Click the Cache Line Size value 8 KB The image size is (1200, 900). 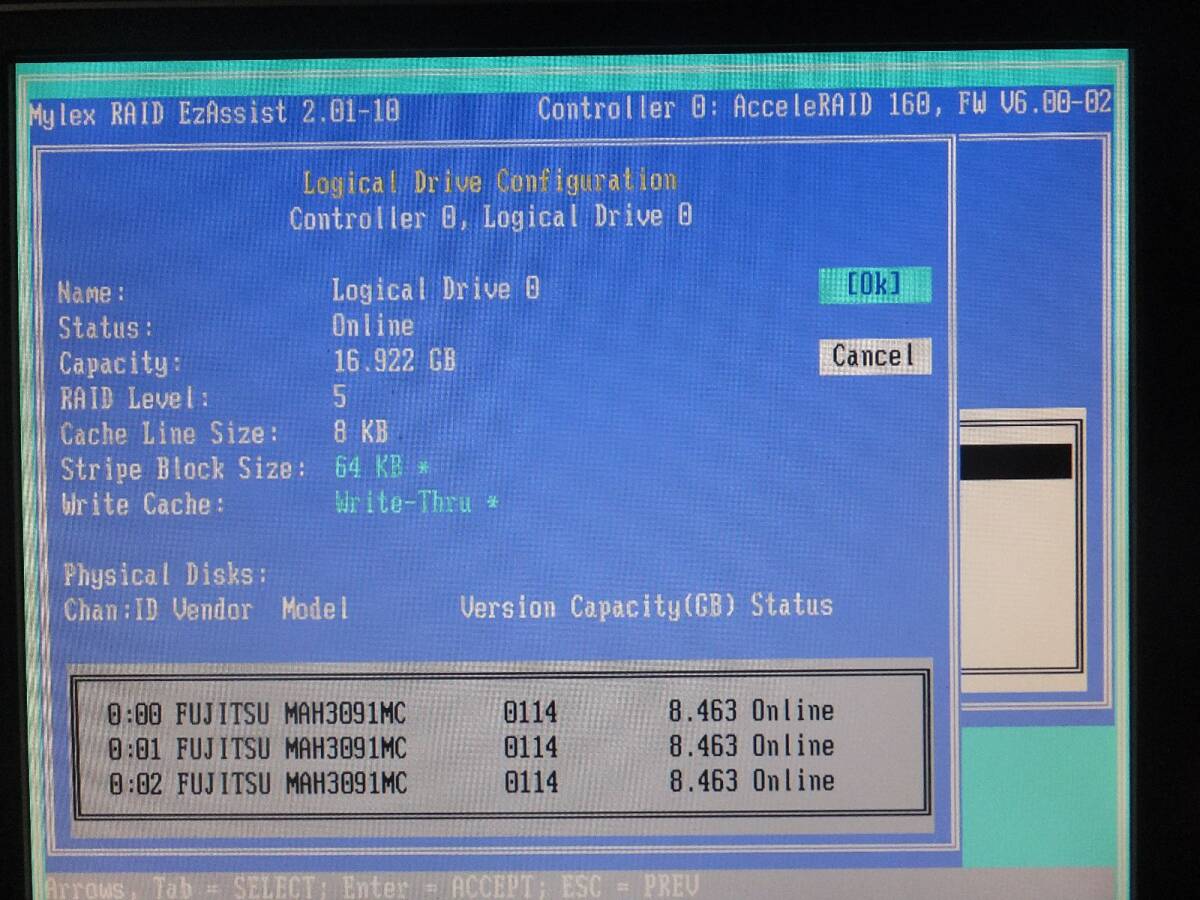coord(360,433)
